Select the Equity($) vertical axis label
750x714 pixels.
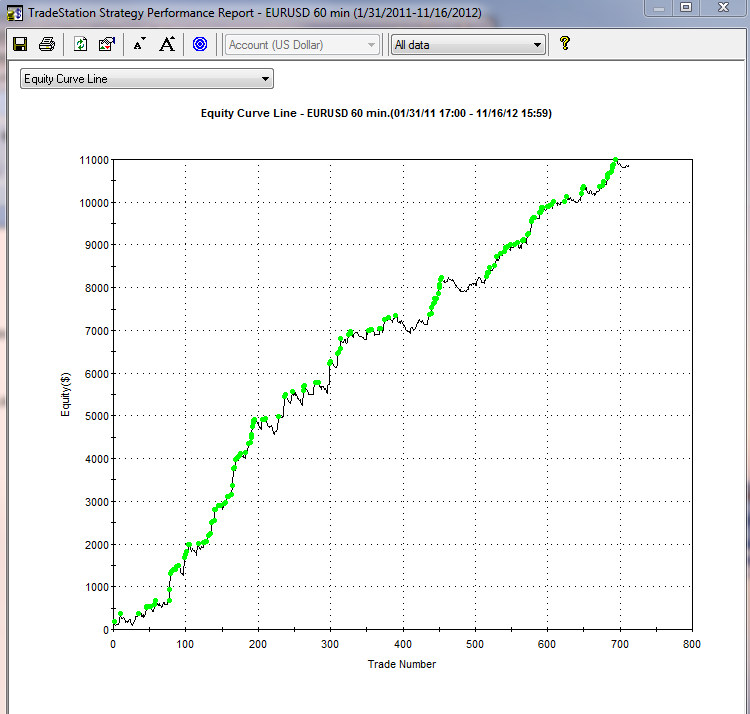tap(66, 394)
